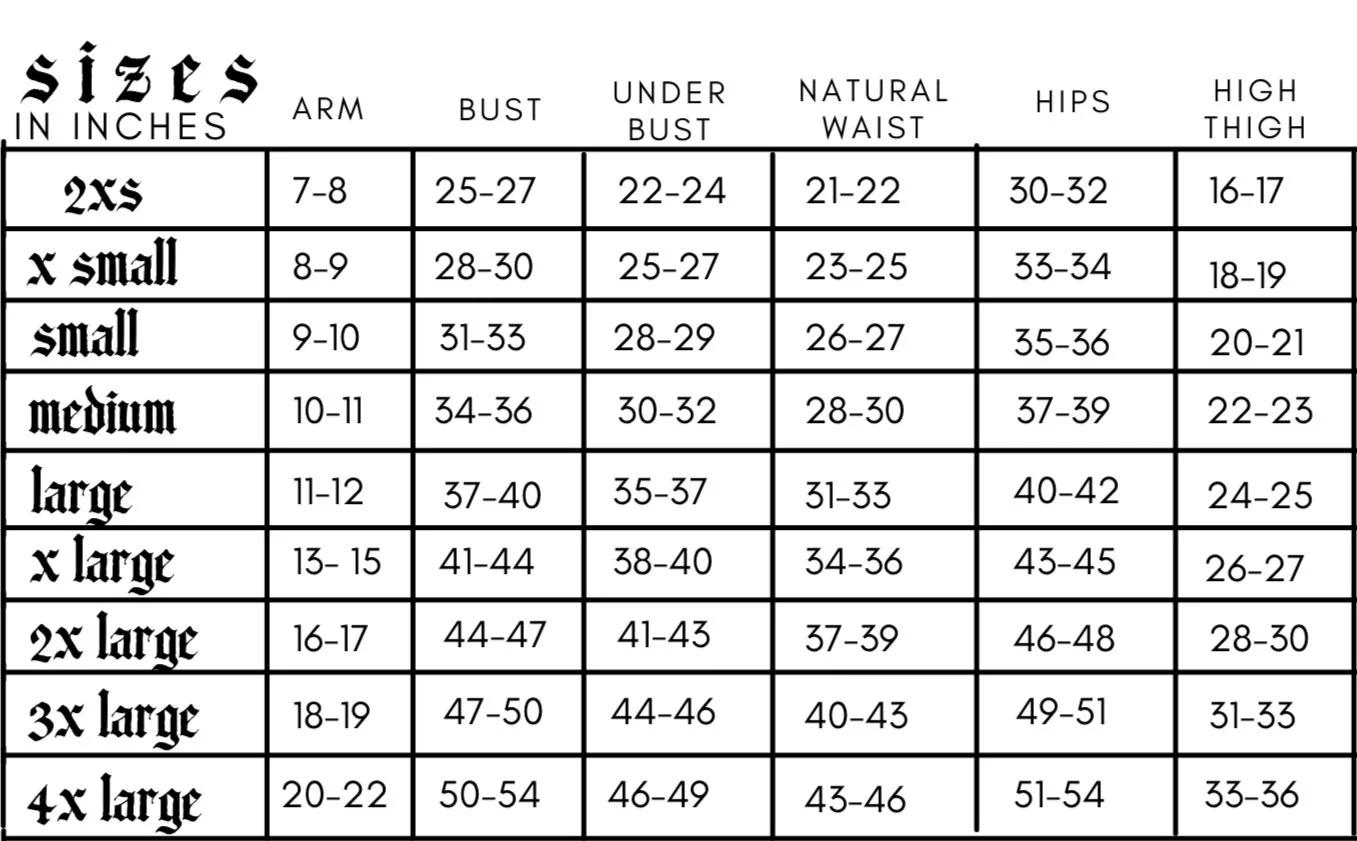Click the 'Sizes in inches' title
Image resolution: width=1357 pixels, height=841 pixels.
[137, 93]
